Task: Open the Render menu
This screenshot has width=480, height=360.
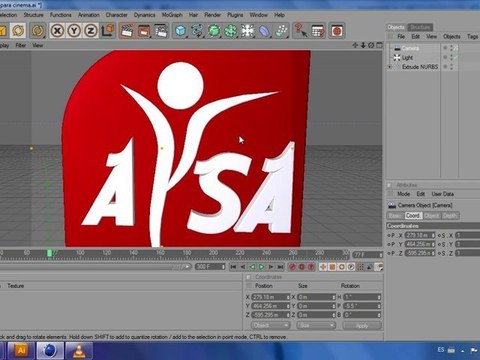Action: click(212, 15)
